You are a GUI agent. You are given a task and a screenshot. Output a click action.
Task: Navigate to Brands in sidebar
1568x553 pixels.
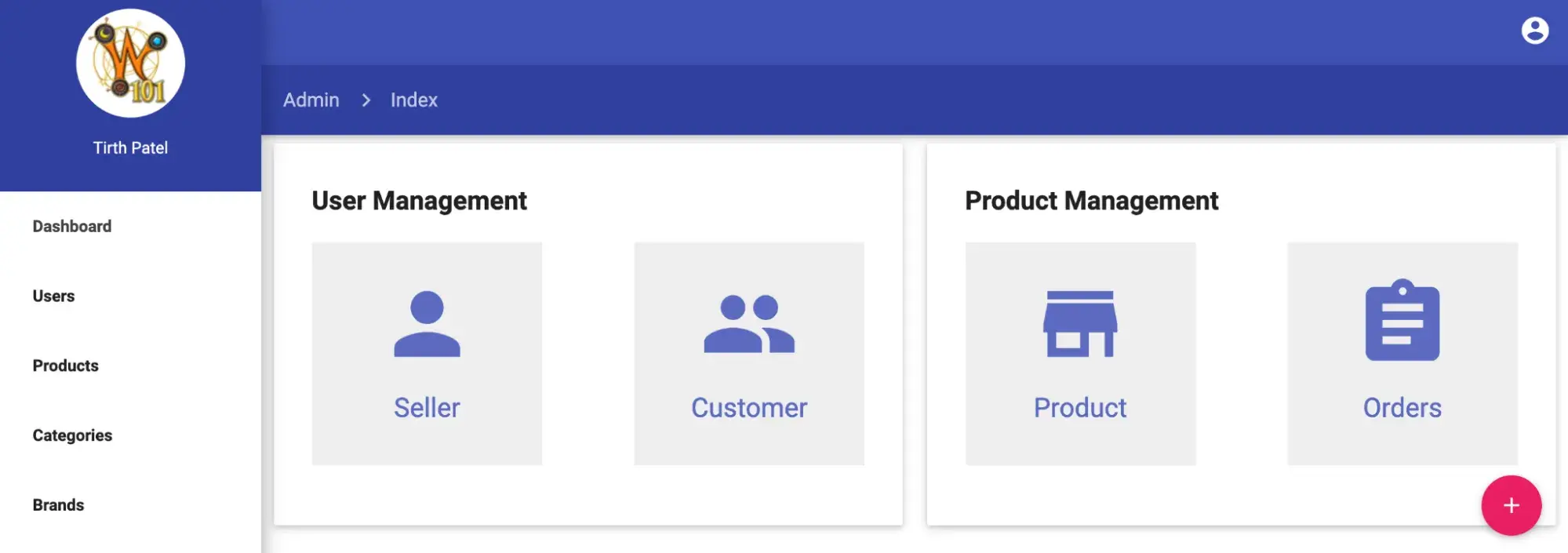coord(58,506)
